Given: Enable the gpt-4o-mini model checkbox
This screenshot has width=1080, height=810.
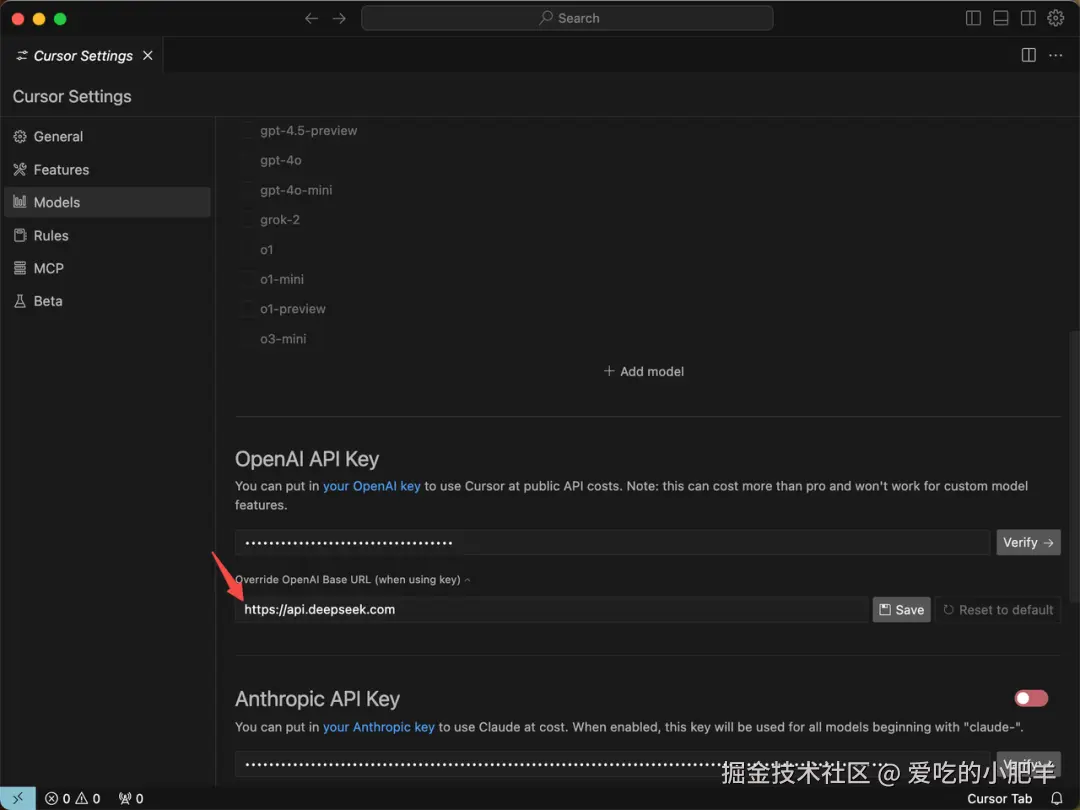Looking at the screenshot, I should click(247, 190).
